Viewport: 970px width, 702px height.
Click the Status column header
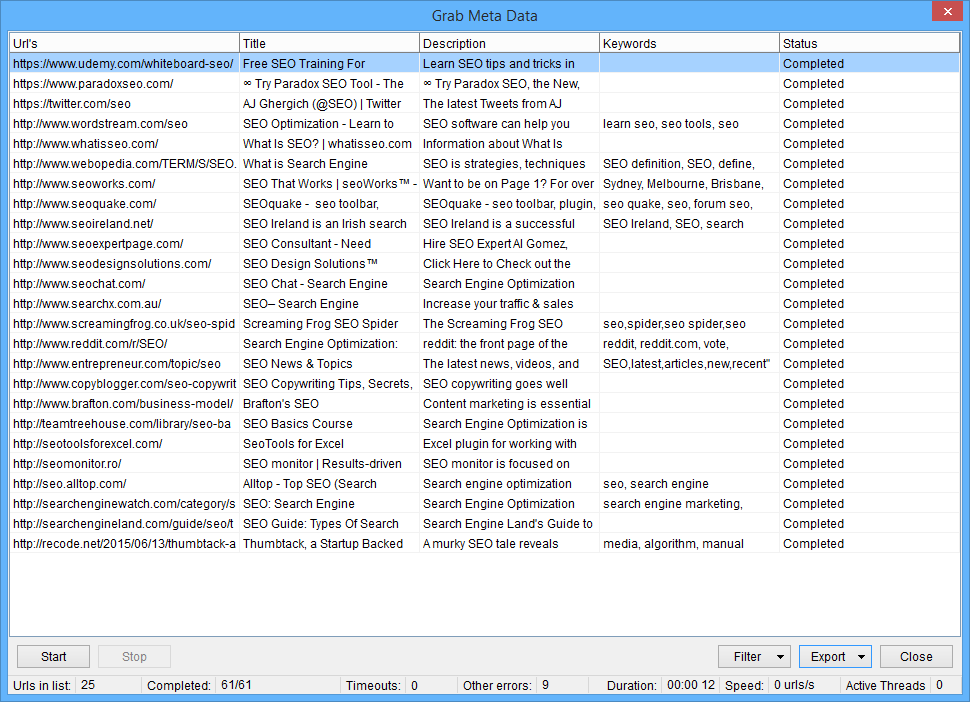pyautogui.click(x=868, y=44)
